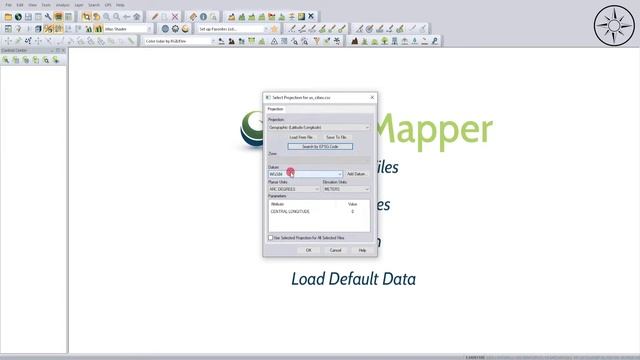This screenshot has width=640, height=360.
Task: Open the File menu
Action: tap(9, 5)
